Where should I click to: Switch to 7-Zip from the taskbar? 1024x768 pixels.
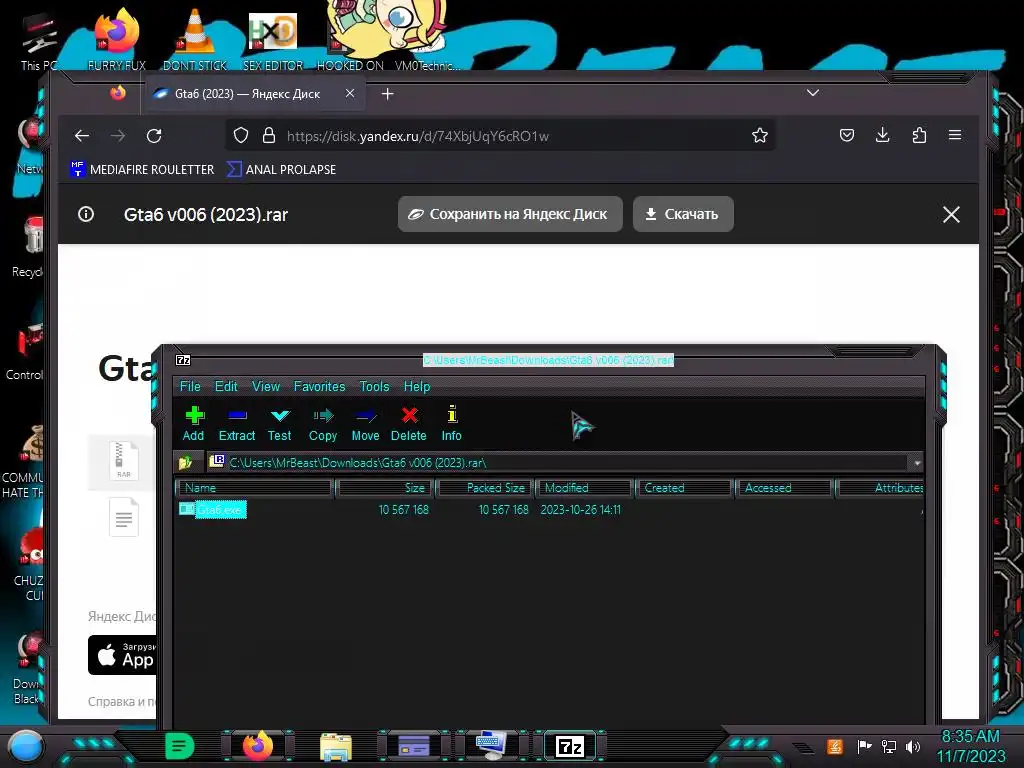569,746
